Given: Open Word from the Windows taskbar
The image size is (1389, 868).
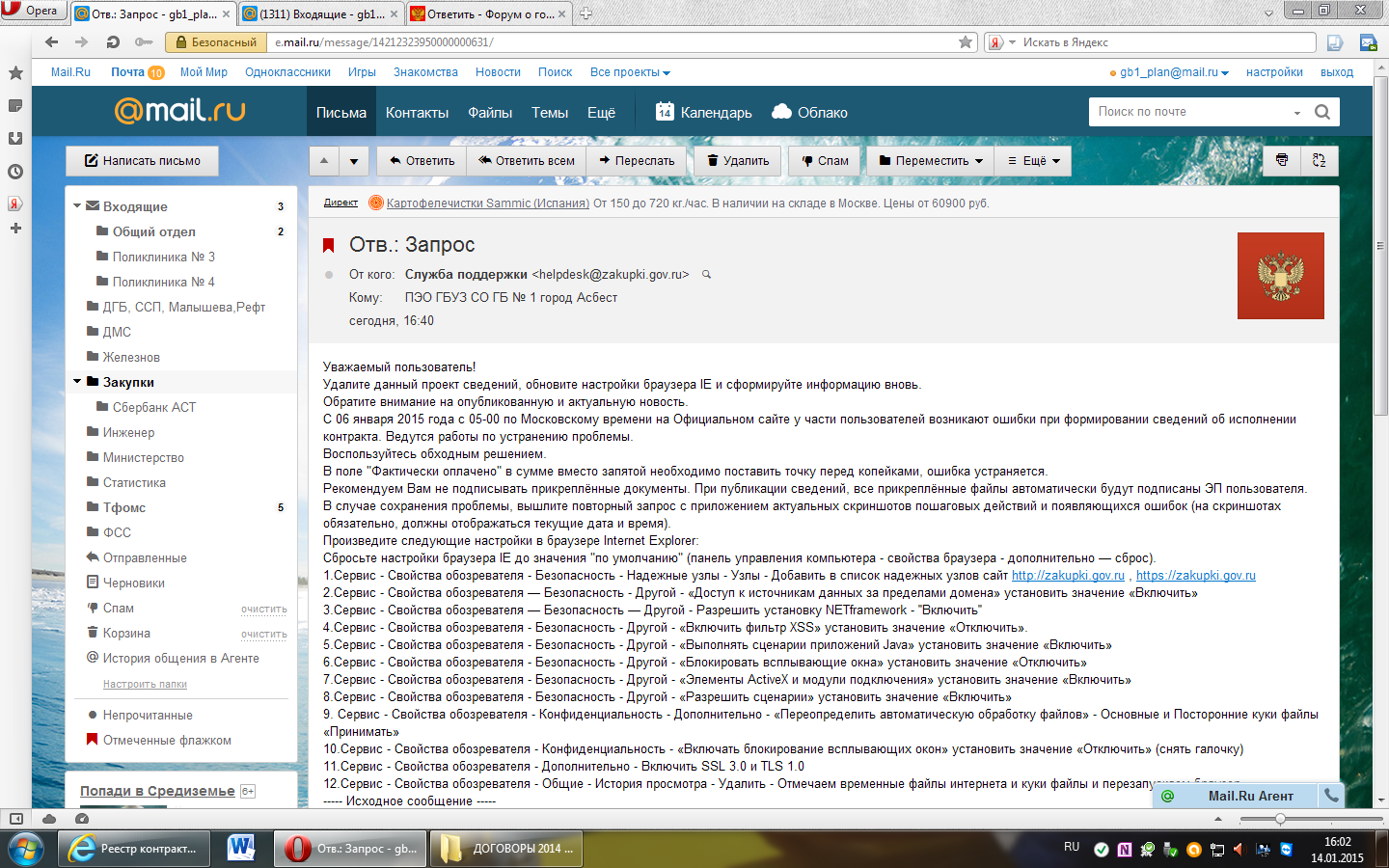Looking at the screenshot, I should [x=241, y=848].
